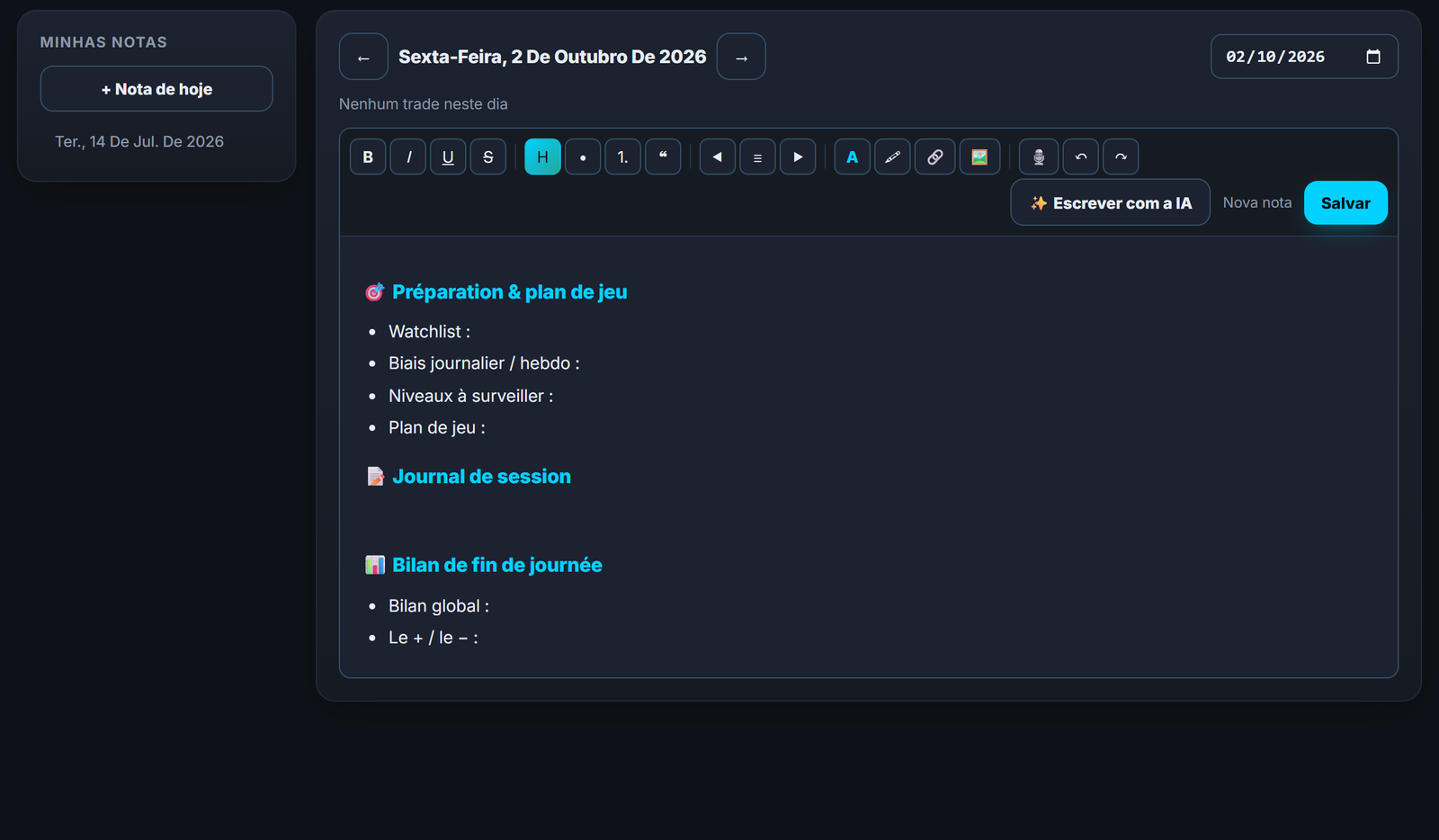Click the Biais journalier / hebdo : line
1439x840 pixels.
pos(484,363)
